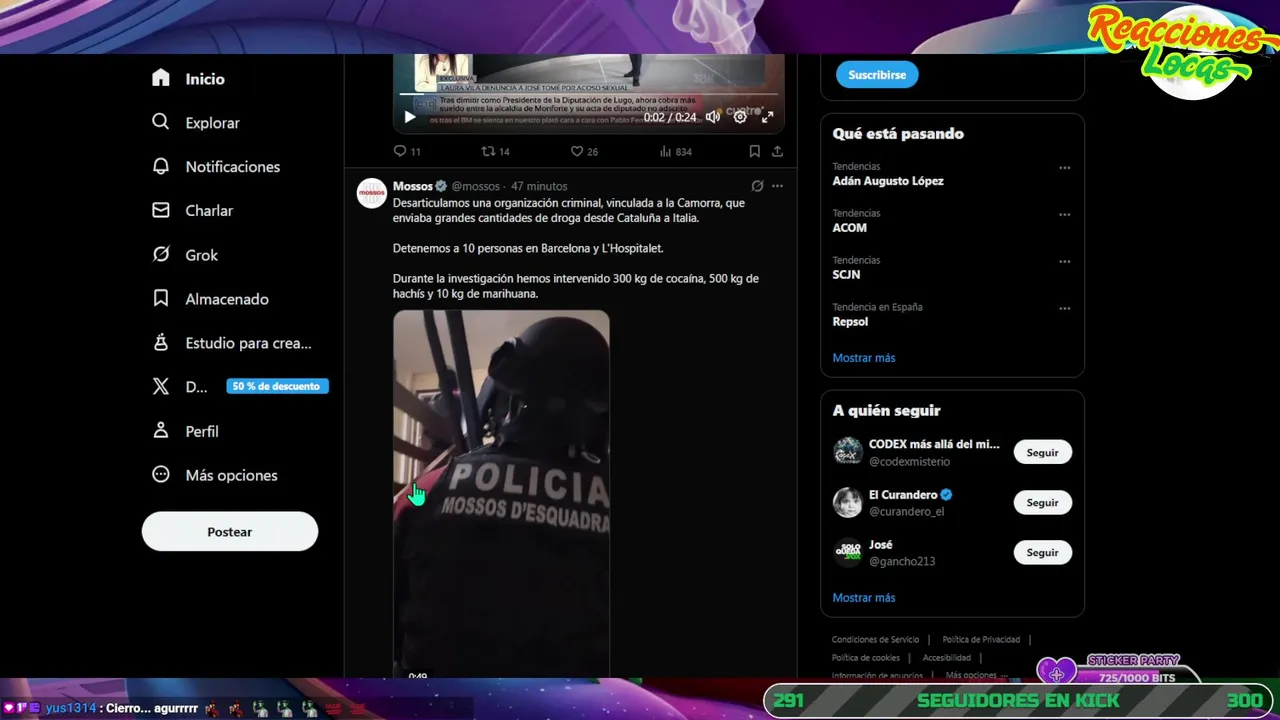The width and height of the screenshot is (1280, 720).
Task: Open more options for Adán Augusto López trend
Action: pos(1065,168)
